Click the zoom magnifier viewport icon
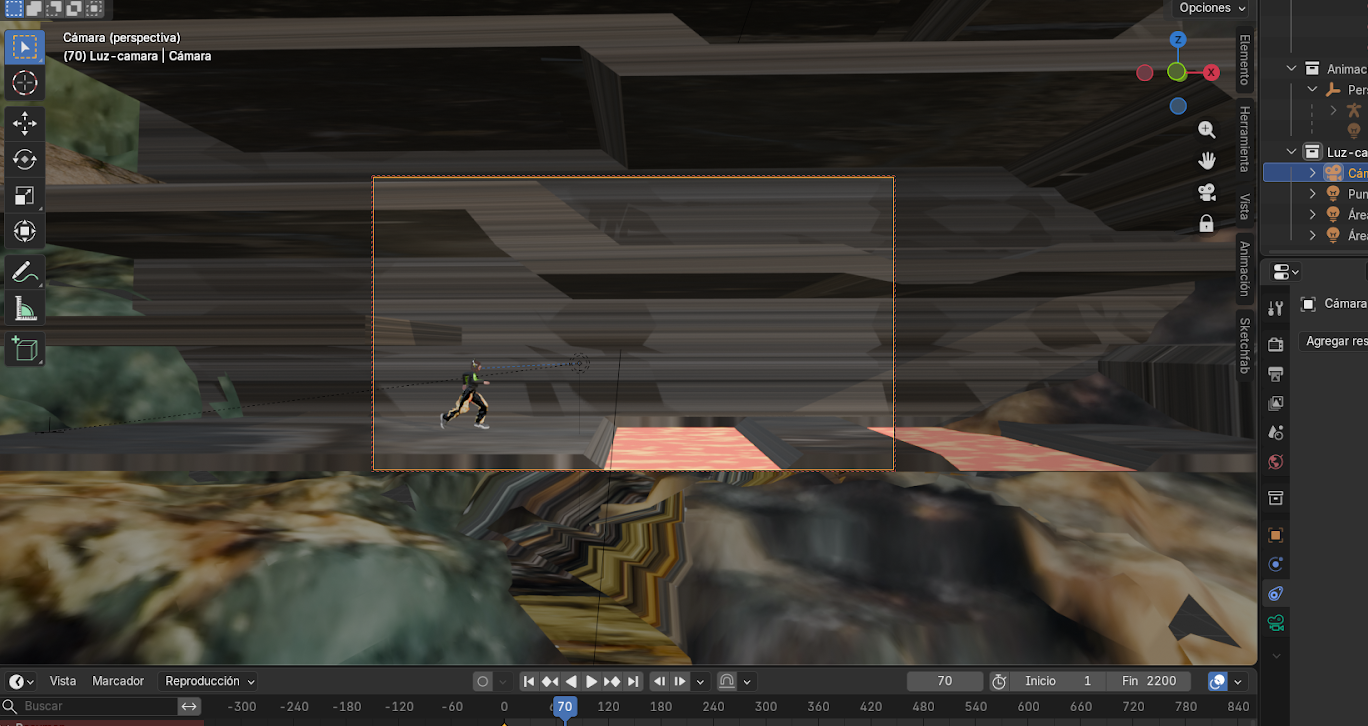1368x726 pixels. coord(1207,130)
